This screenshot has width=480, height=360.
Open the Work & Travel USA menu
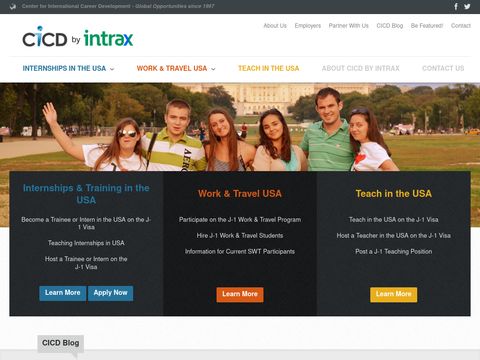pos(172,68)
